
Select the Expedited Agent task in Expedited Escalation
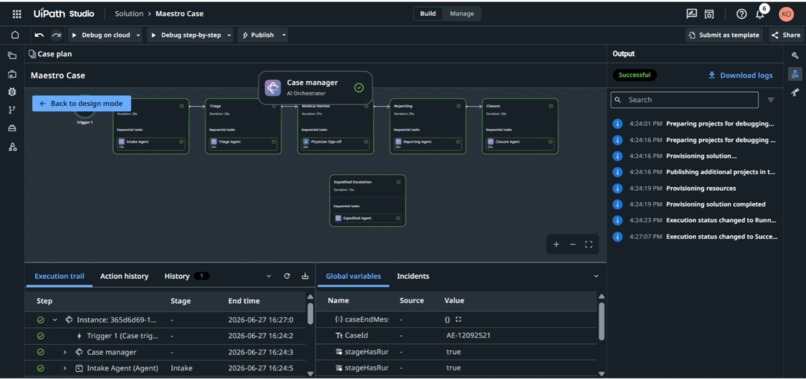(x=367, y=218)
